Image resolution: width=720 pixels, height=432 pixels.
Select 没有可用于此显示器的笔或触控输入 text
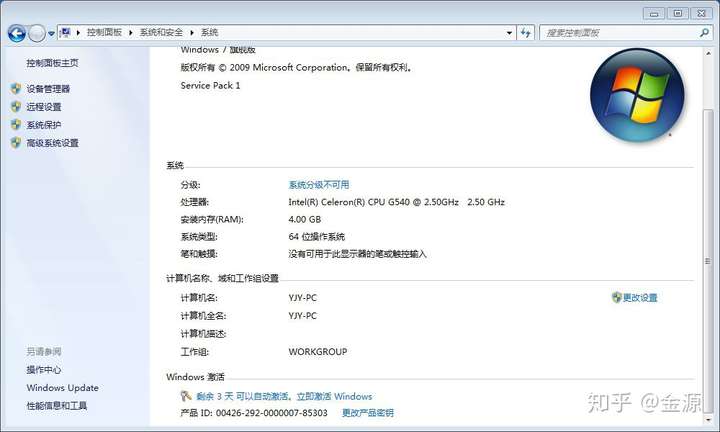pos(357,254)
